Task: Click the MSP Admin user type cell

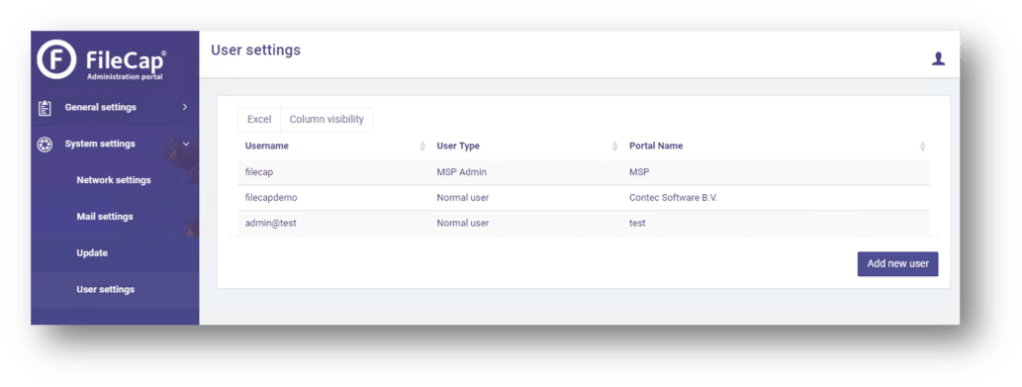Action: 461,172
